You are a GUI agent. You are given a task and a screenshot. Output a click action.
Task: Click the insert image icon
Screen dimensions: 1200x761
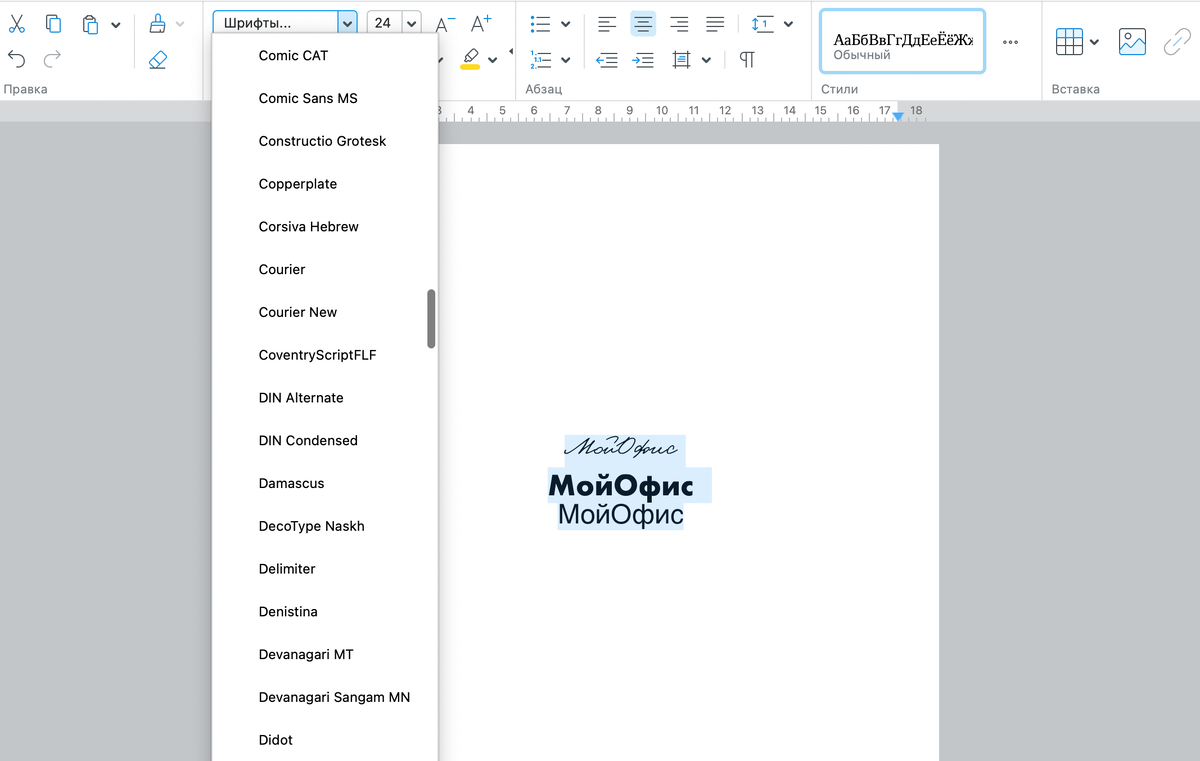click(1132, 42)
